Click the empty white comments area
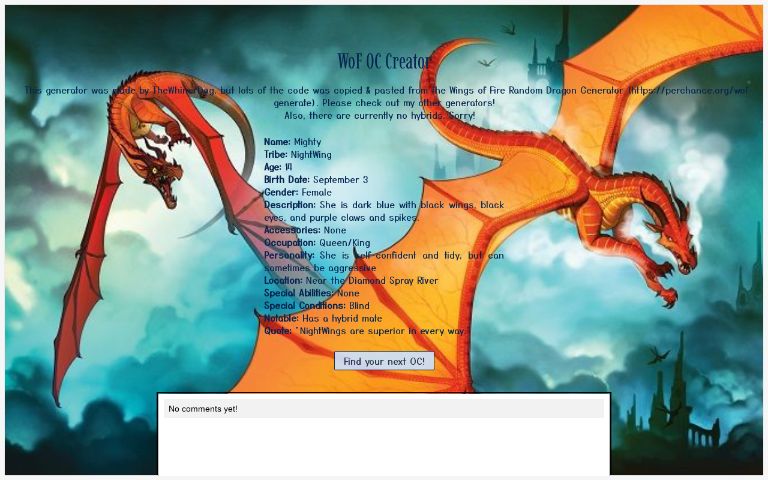 (384, 446)
